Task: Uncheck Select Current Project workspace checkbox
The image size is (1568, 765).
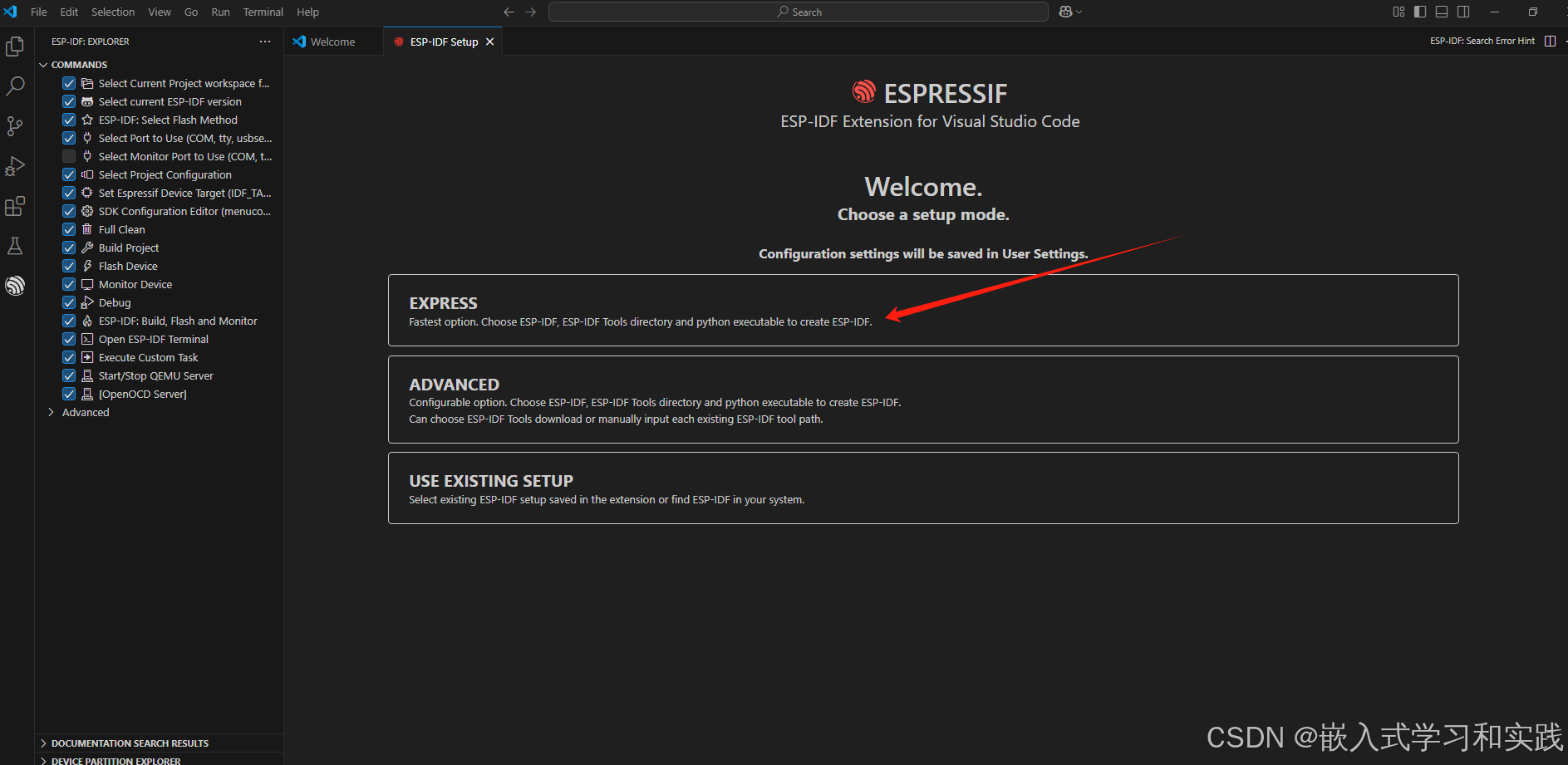Action: coord(69,83)
